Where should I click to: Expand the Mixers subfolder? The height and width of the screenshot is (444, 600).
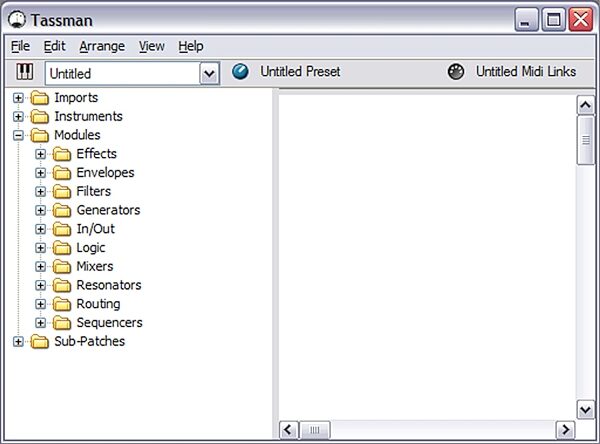click(x=40, y=267)
